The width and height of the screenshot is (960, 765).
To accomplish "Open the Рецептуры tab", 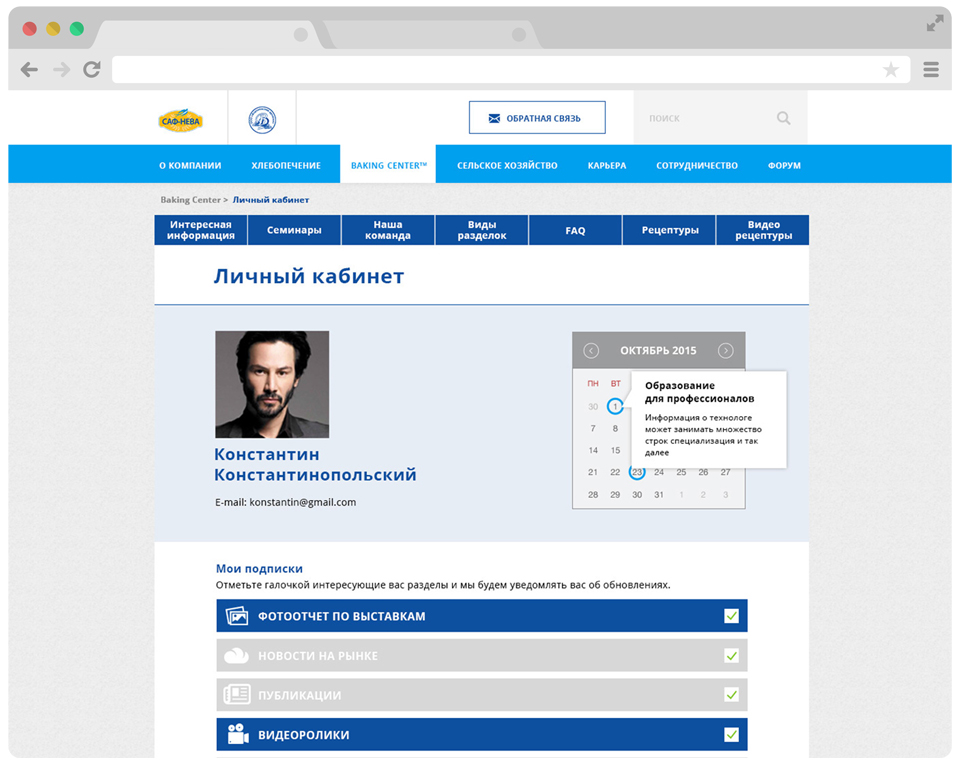I will click(x=669, y=230).
